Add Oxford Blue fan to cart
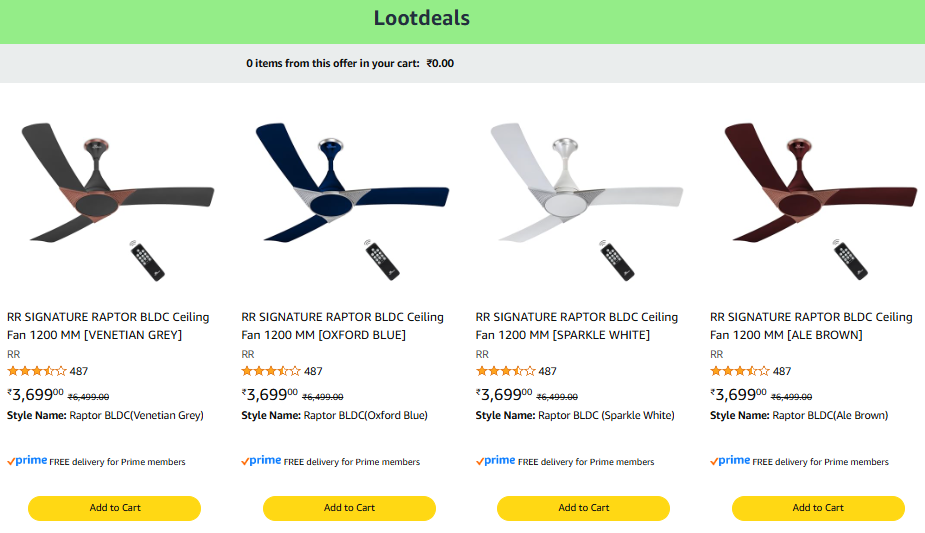925x533 pixels. [x=349, y=508]
